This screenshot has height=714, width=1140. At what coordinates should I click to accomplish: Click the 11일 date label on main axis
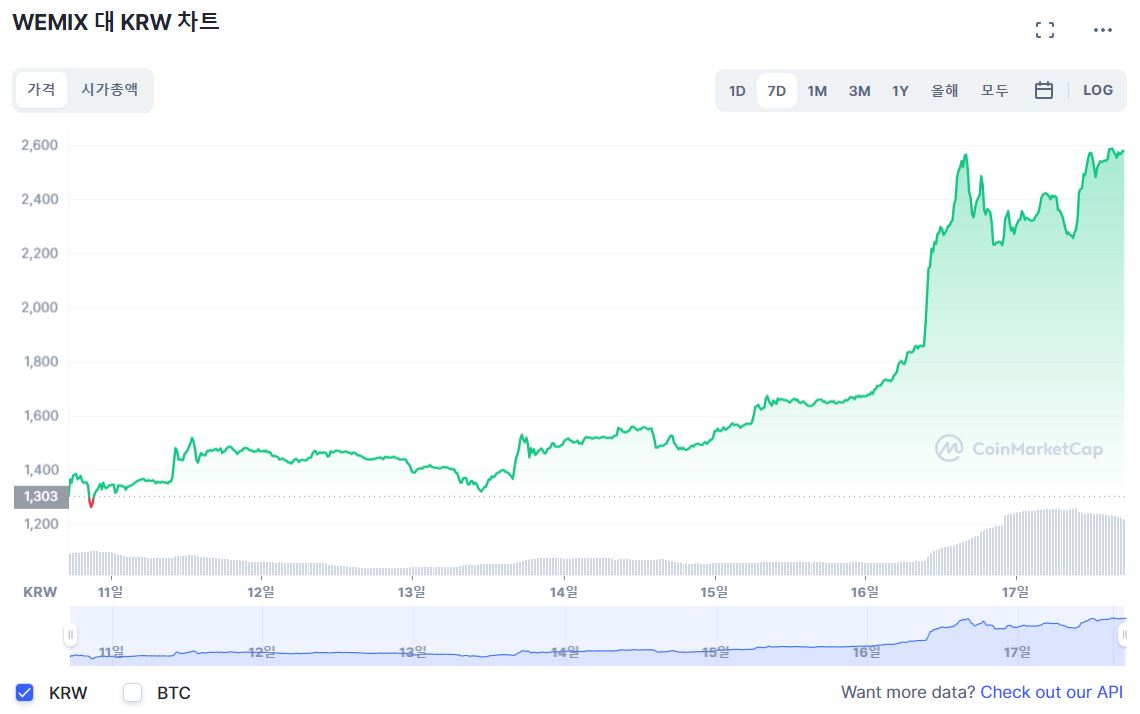pyautogui.click(x=111, y=593)
